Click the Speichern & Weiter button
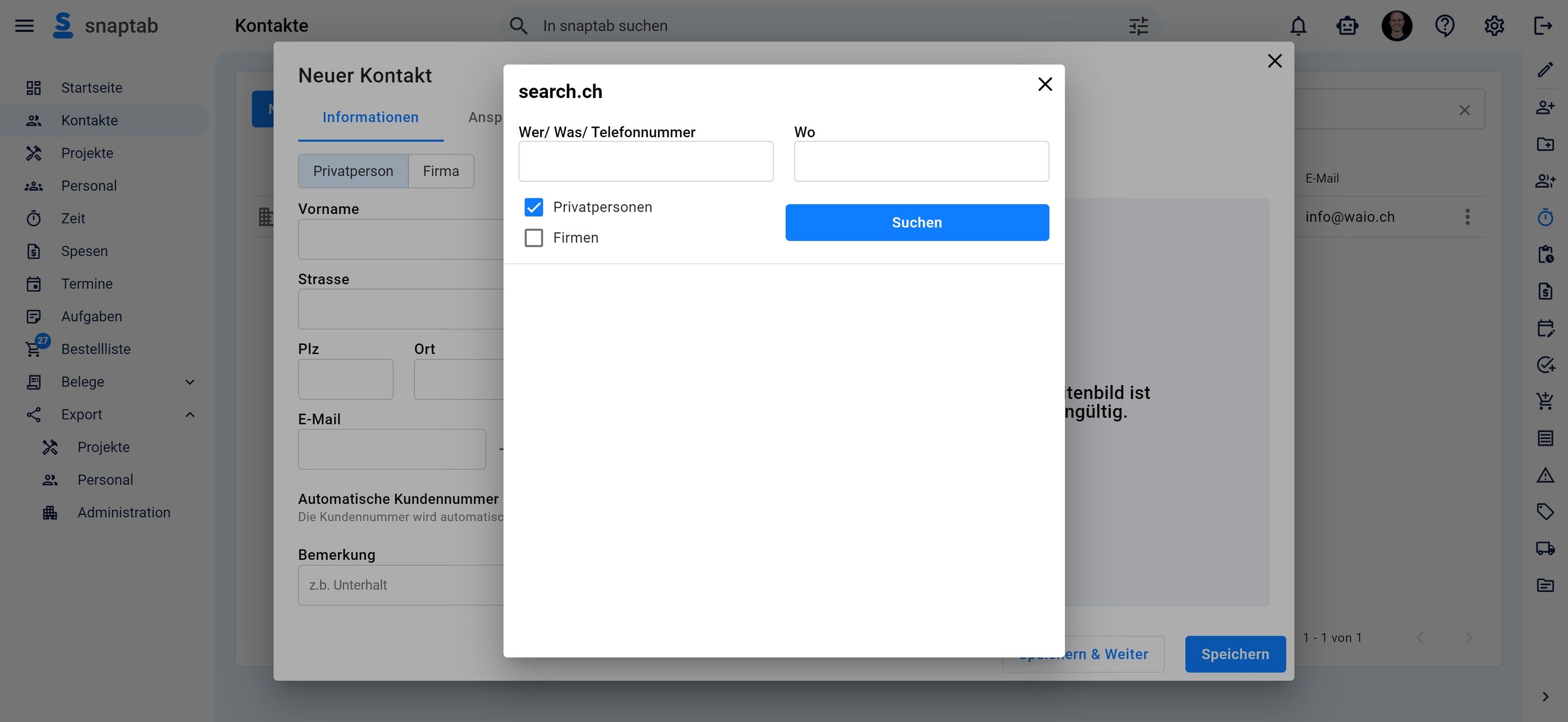 click(x=1083, y=654)
